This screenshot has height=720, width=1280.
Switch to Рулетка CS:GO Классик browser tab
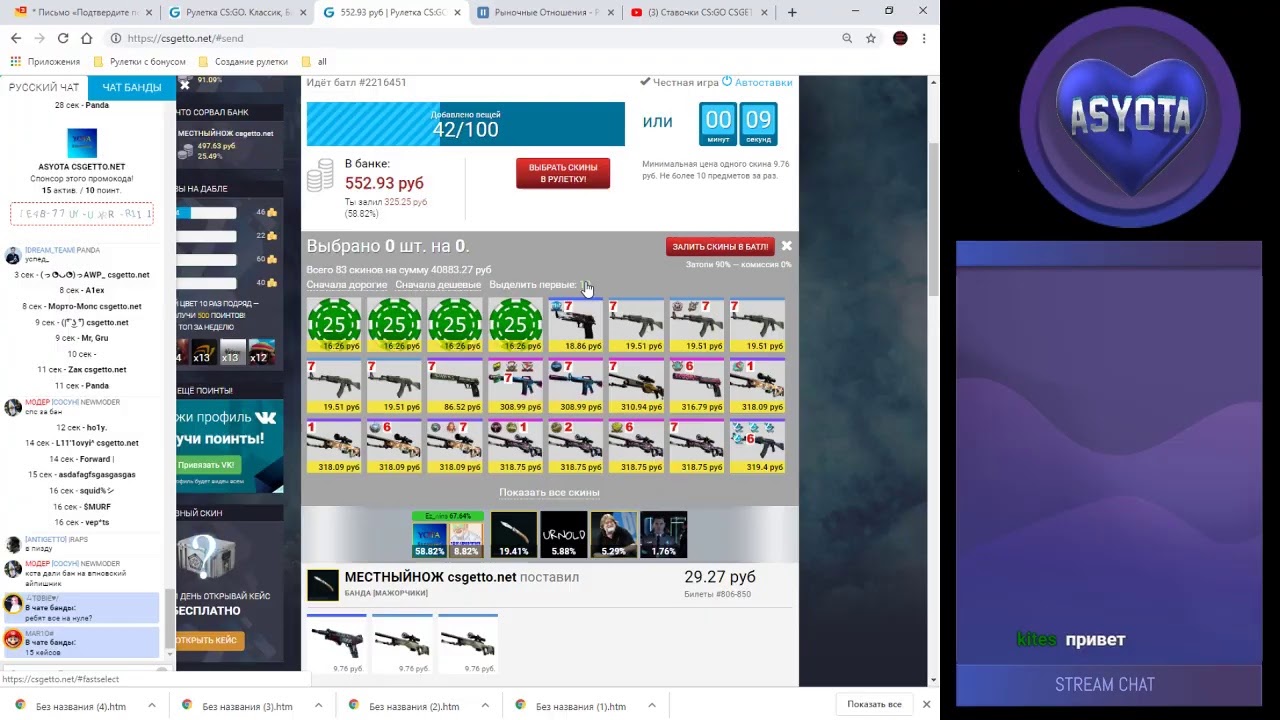tap(238, 13)
